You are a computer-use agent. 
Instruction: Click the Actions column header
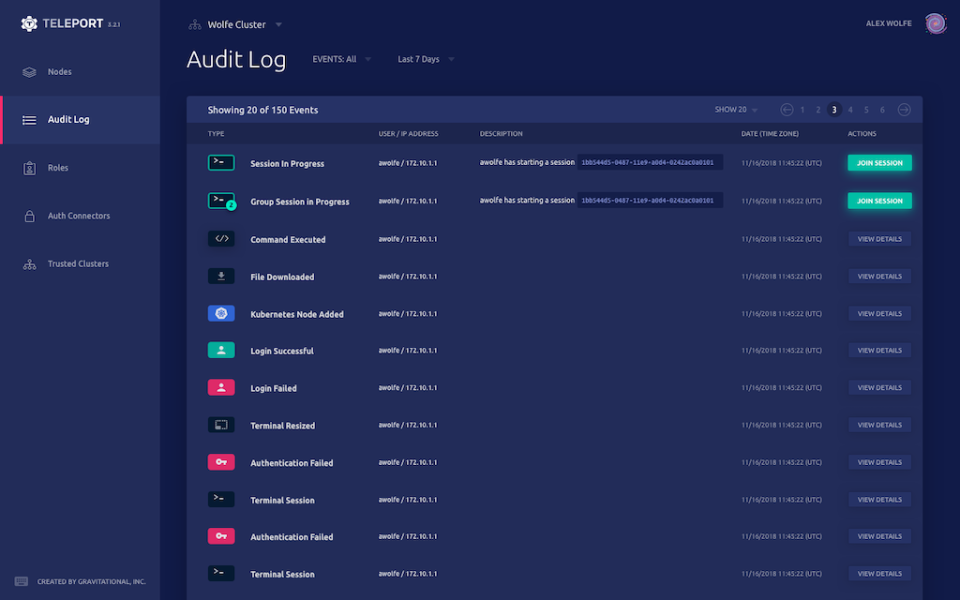coord(862,133)
